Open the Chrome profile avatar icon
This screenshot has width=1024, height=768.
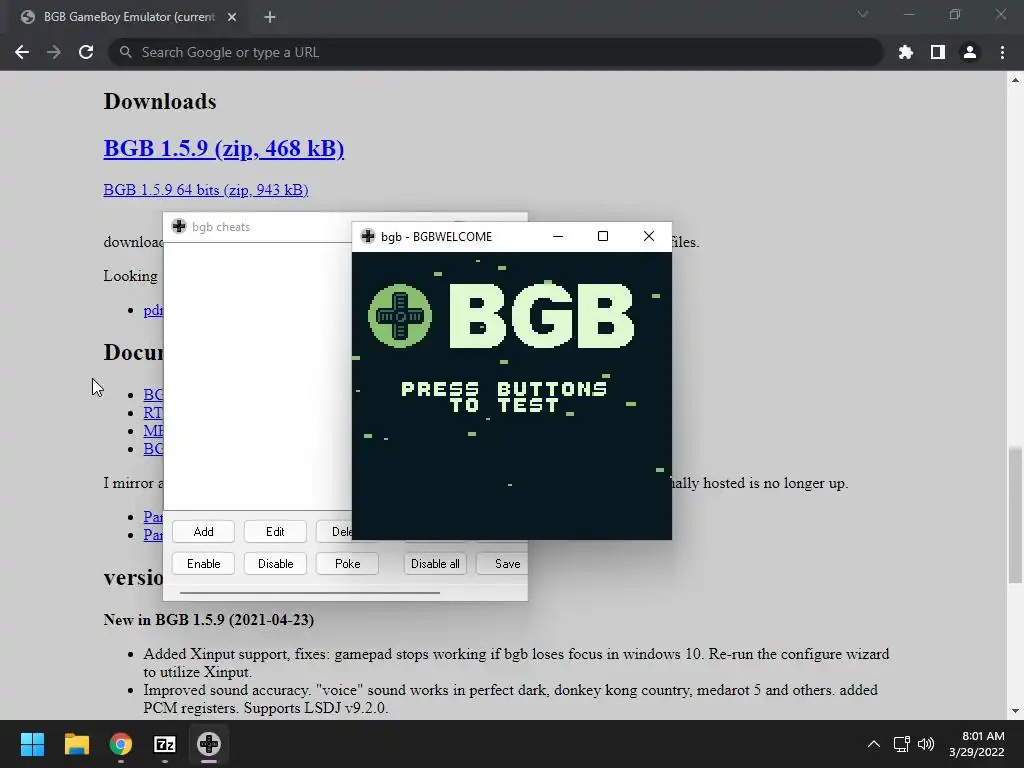click(x=970, y=52)
